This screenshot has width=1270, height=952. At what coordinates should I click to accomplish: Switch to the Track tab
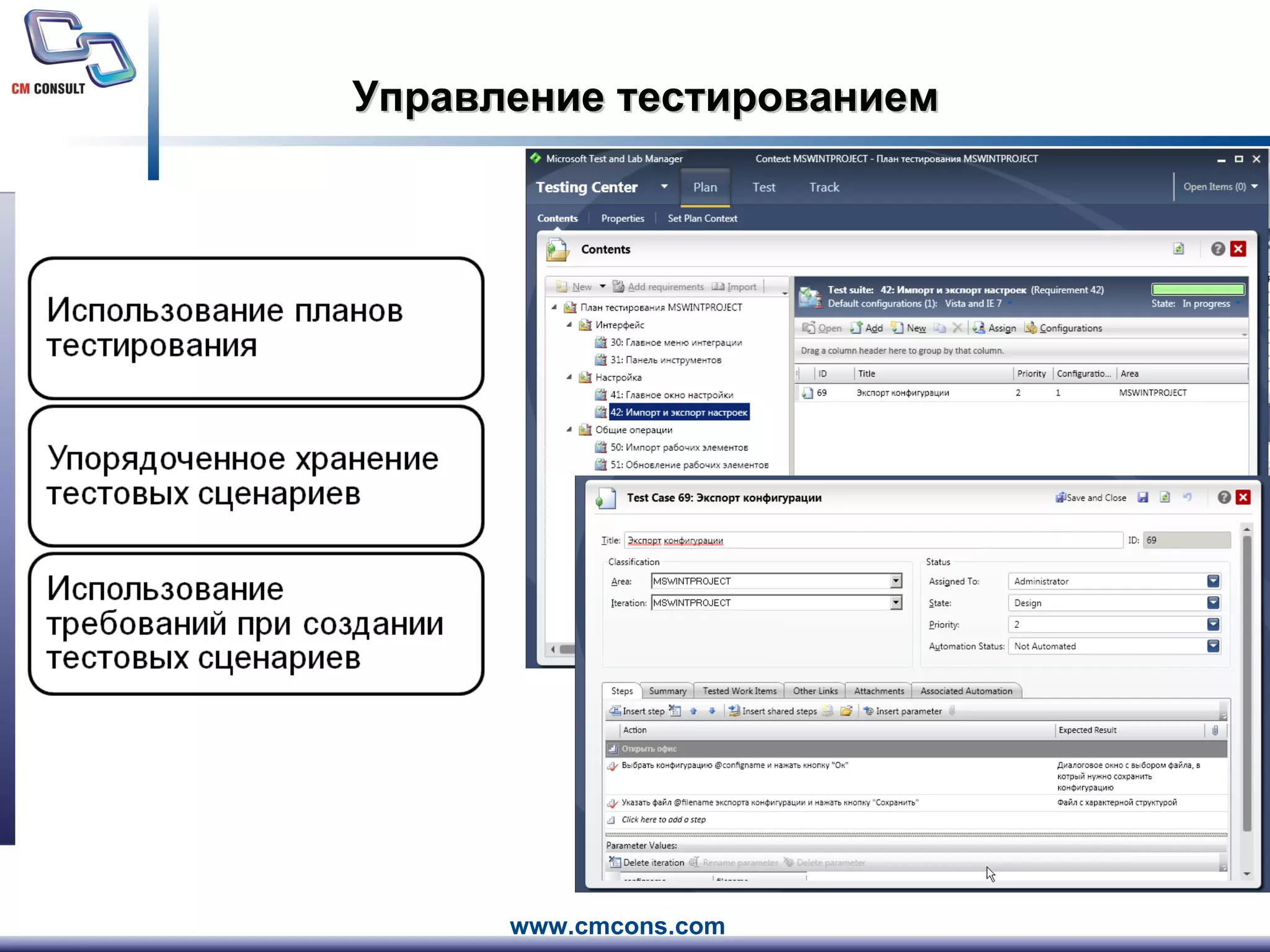(x=824, y=187)
